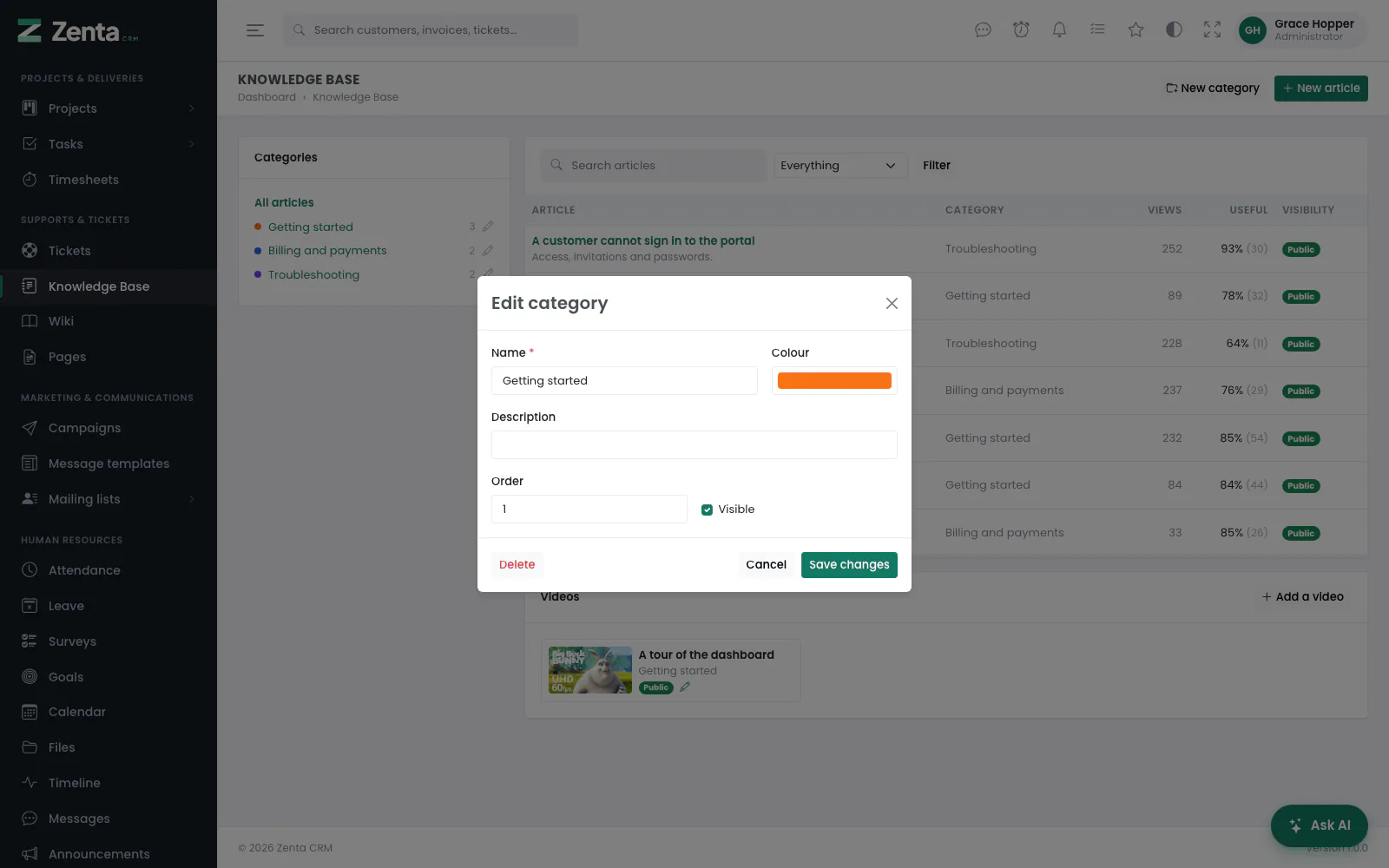This screenshot has height=868, width=1389.
Task: Open the alarm clock reminders icon
Action: click(x=1021, y=30)
